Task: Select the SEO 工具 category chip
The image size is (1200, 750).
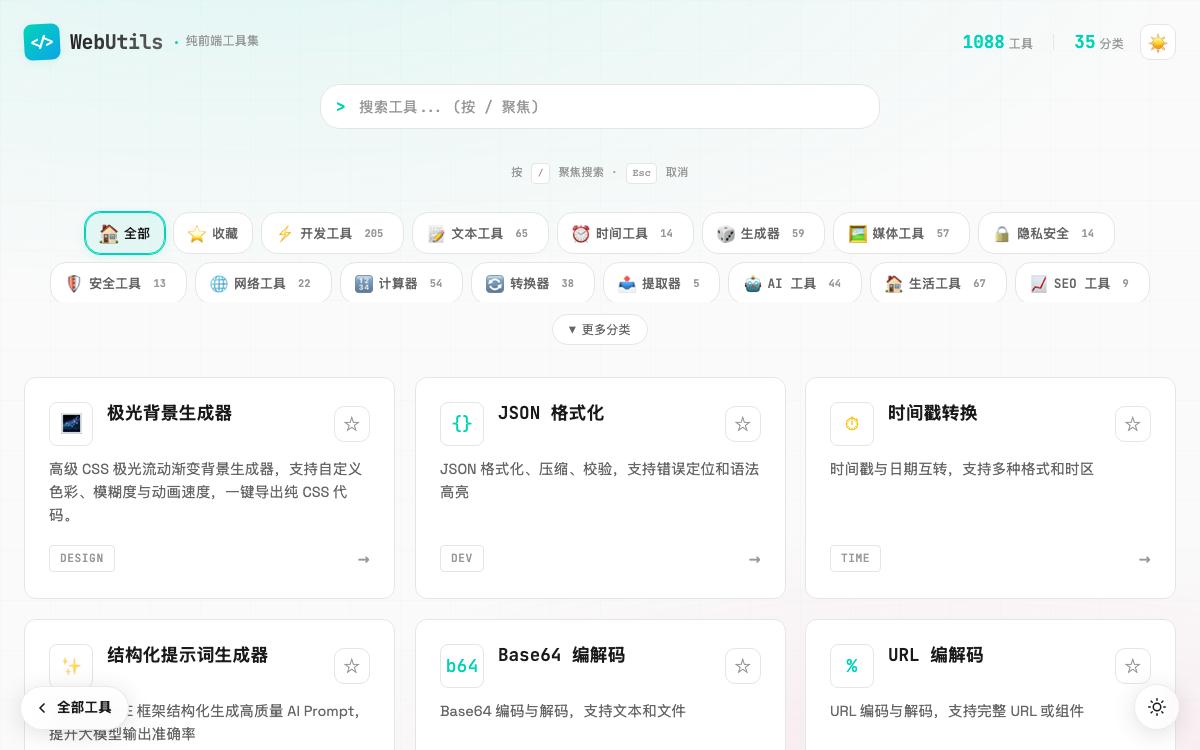Action: (x=1082, y=283)
